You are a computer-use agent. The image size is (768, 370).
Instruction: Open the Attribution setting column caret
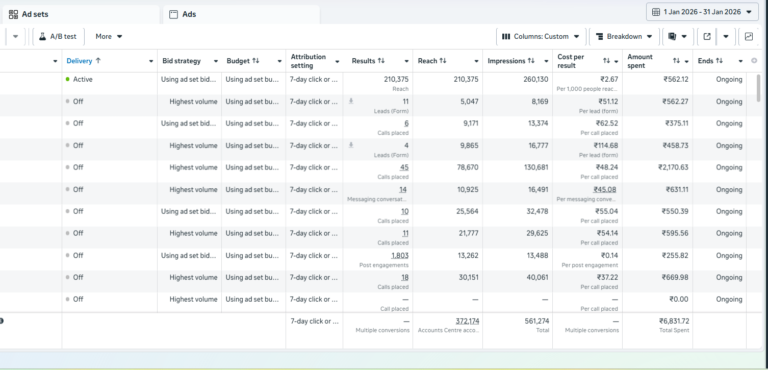pyautogui.click(x=337, y=61)
